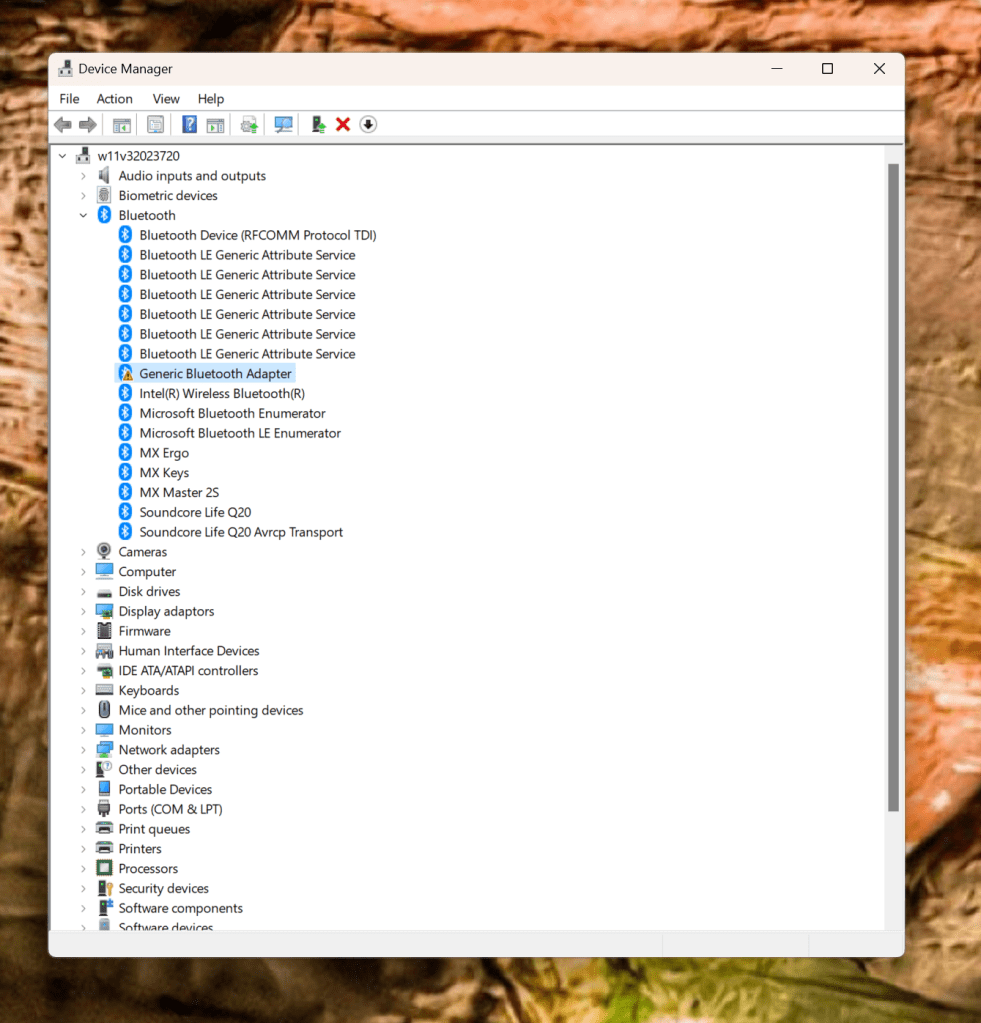The image size is (981, 1023).
Task: Click the chip icon for Firmware
Action: [x=104, y=630]
